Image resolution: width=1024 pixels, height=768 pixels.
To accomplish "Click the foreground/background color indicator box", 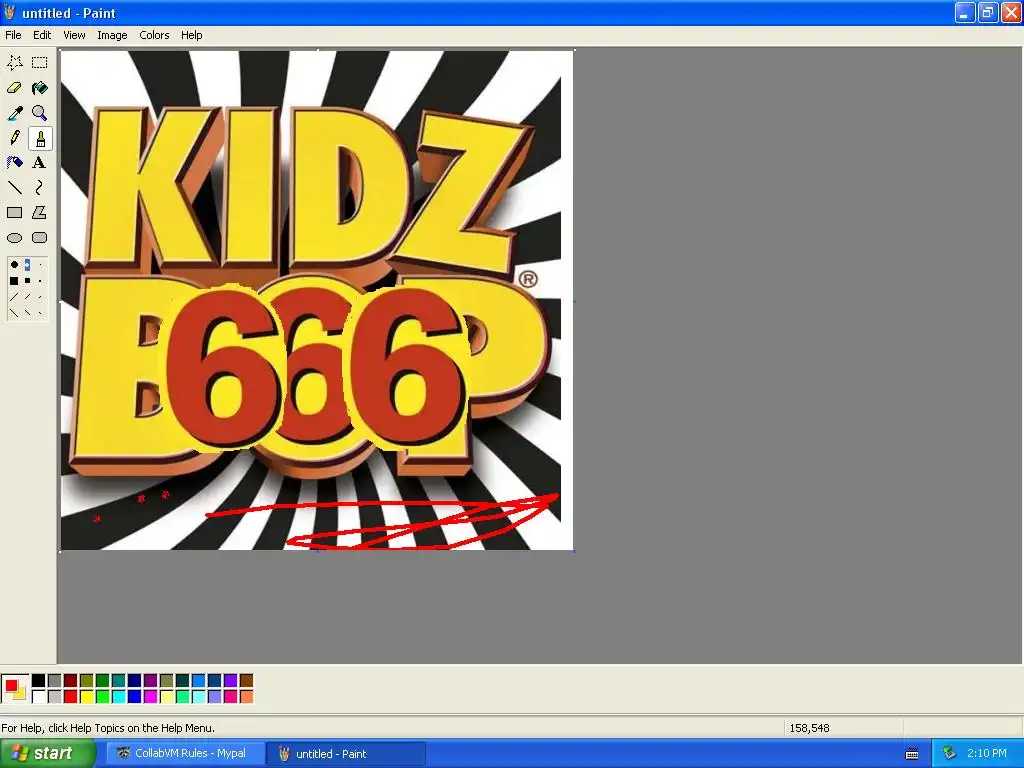I will pyautogui.click(x=14, y=689).
